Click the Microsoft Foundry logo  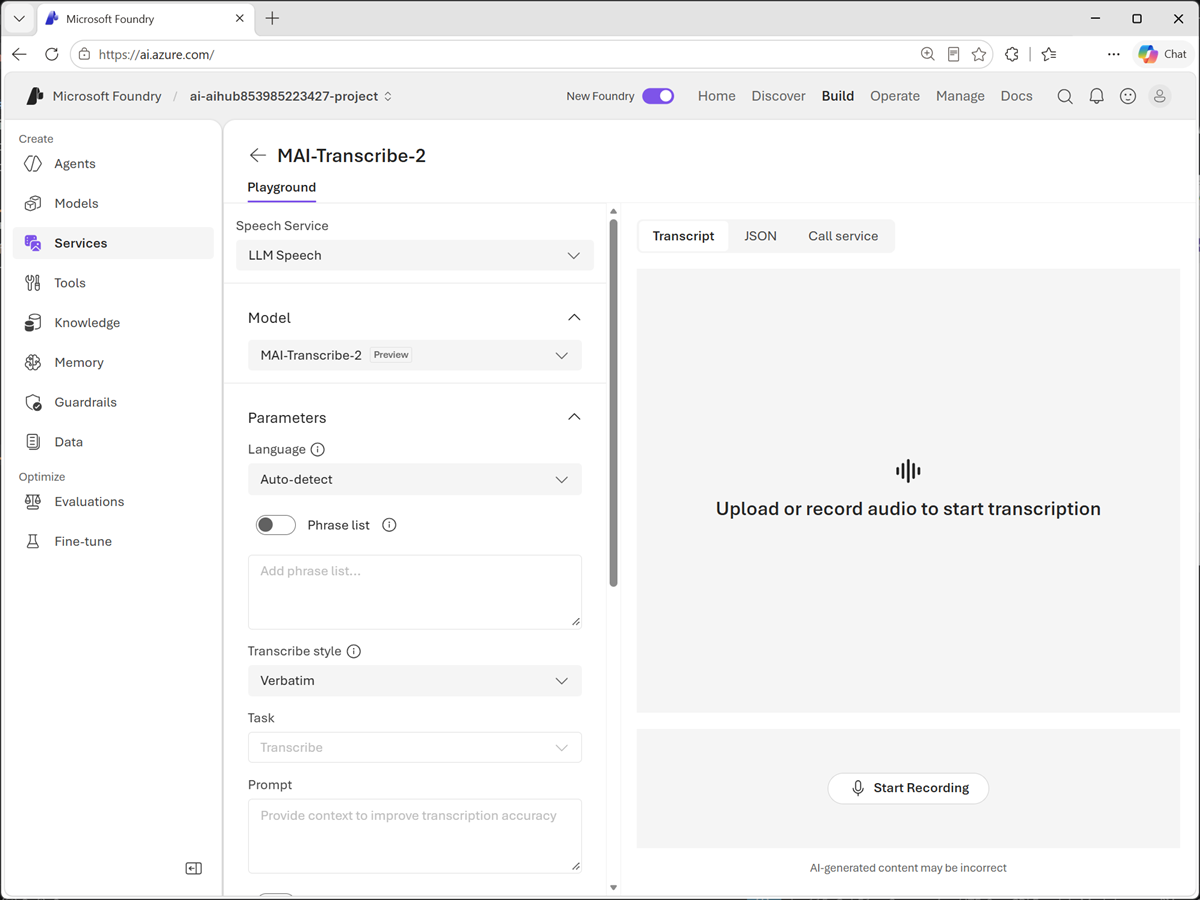pyautogui.click(x=35, y=96)
